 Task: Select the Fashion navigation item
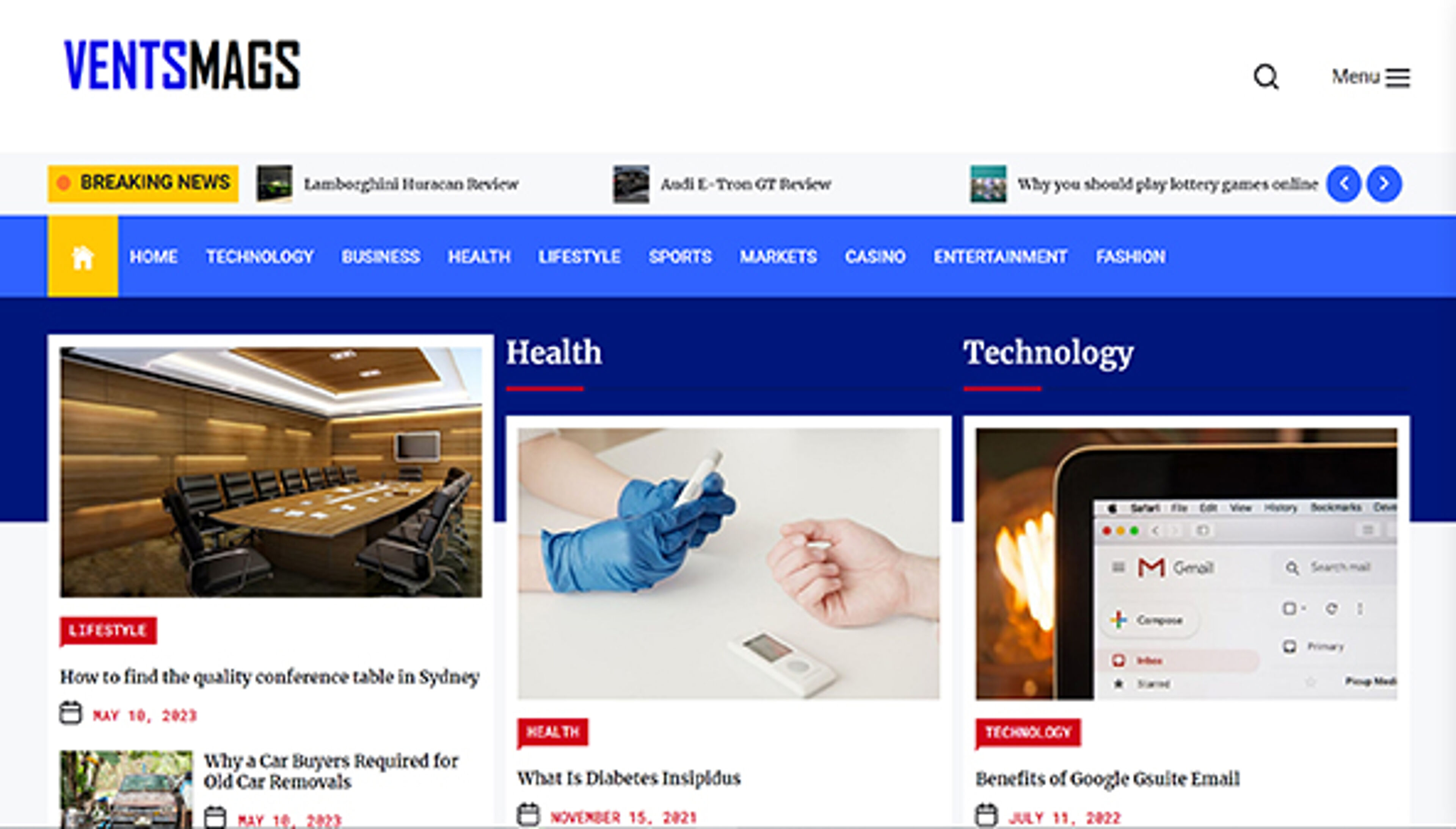click(1130, 257)
